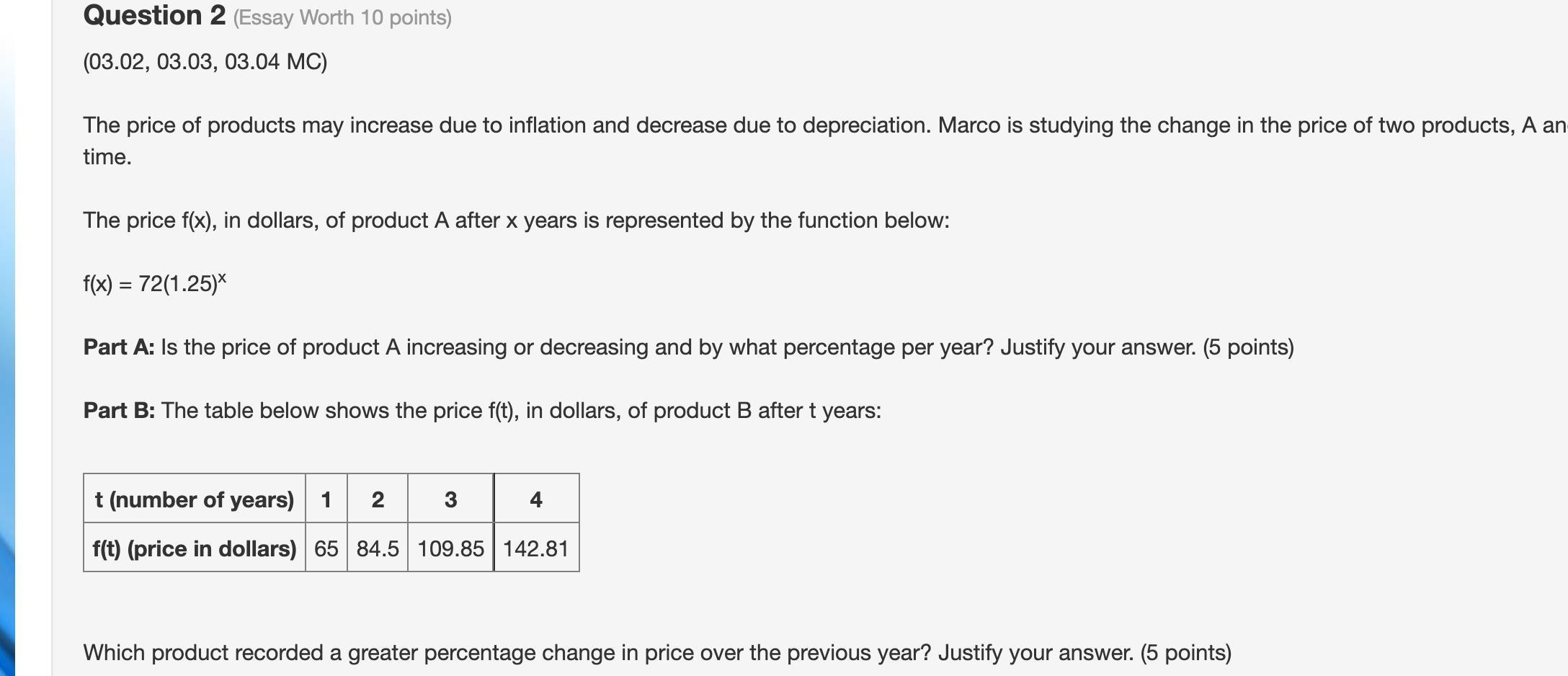Click the price cell showing 84.5
Image resolution: width=1568 pixels, height=676 pixels.
pyautogui.click(x=378, y=548)
